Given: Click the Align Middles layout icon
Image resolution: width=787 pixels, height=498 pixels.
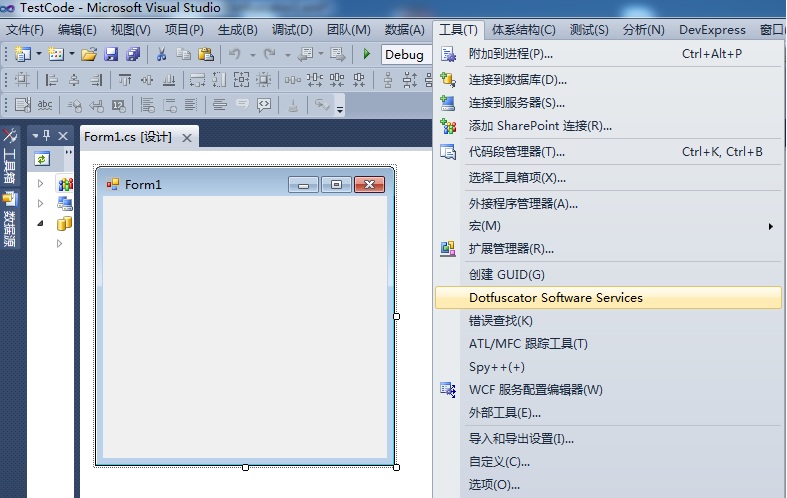Looking at the screenshot, I should [147, 80].
